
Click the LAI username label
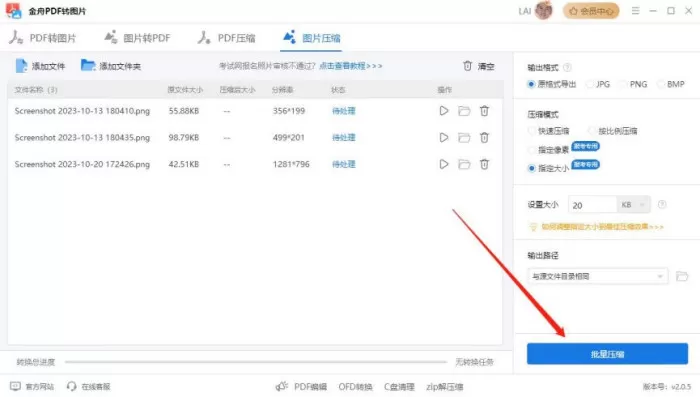click(525, 11)
